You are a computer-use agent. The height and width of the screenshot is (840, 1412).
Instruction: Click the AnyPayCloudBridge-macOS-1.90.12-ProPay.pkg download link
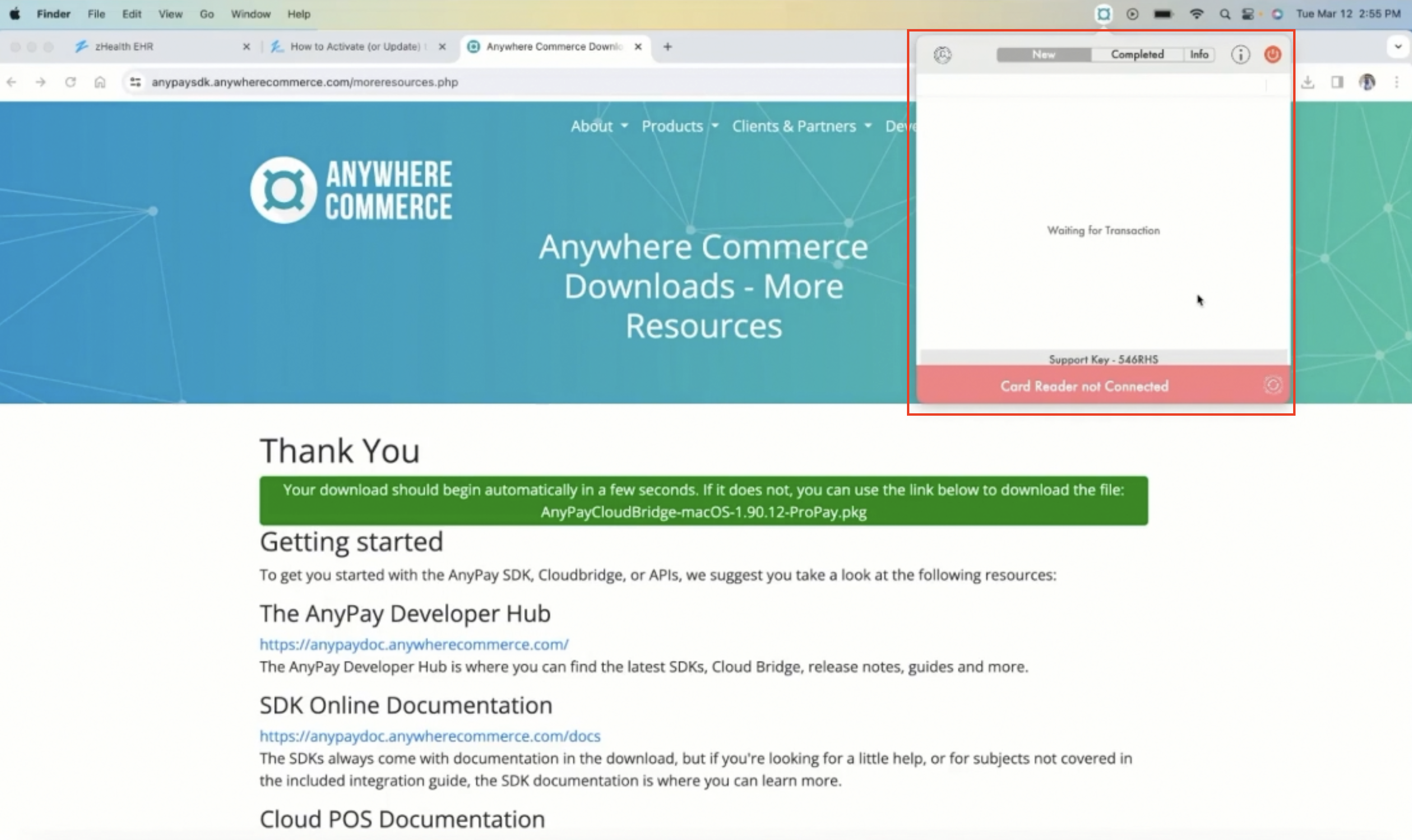704,512
